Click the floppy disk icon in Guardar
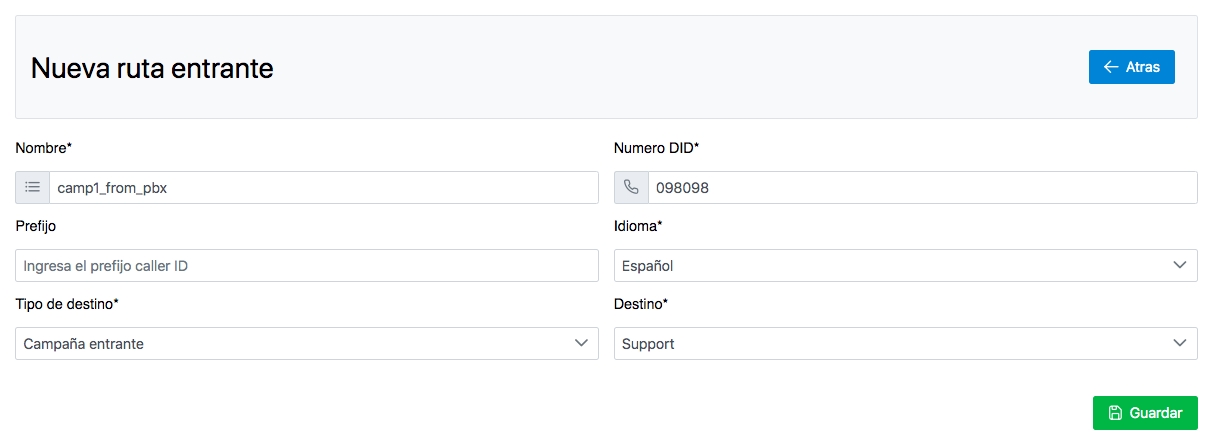The width and height of the screenshot is (1216, 437). [1115, 413]
